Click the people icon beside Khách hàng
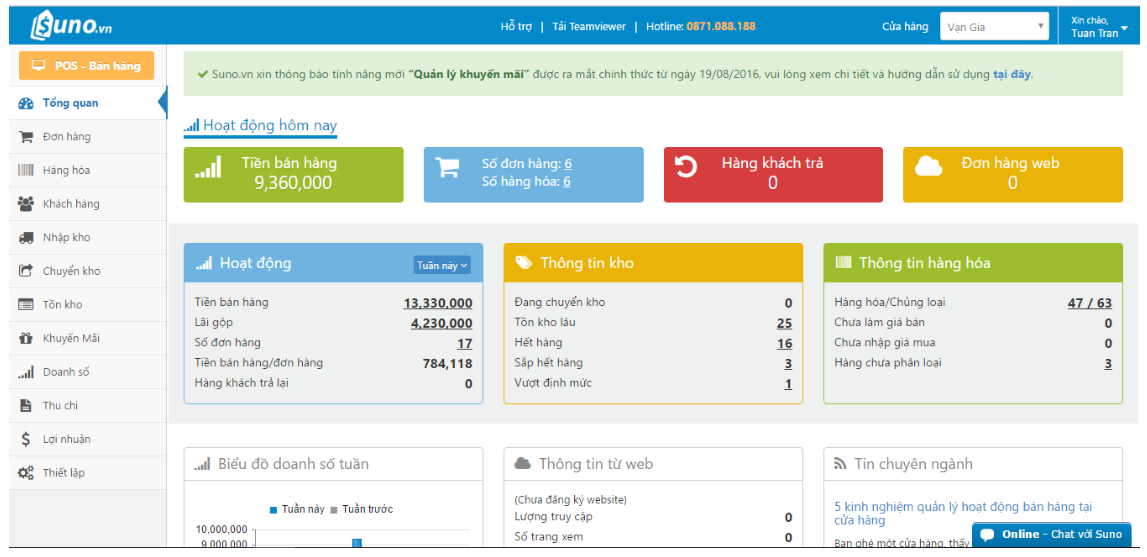The image size is (1147, 557). coord(26,204)
